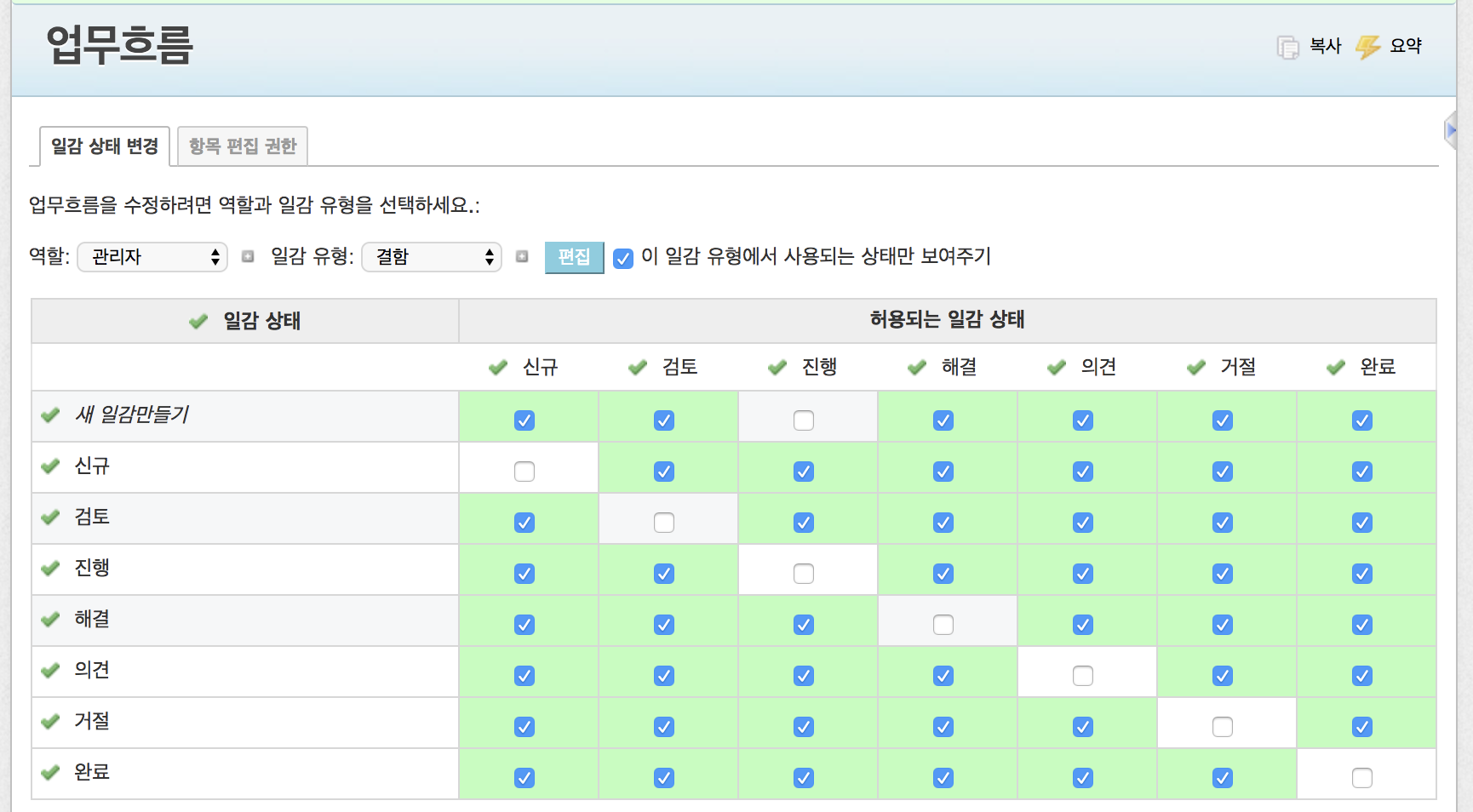Open the 일감 유형 dropdown showing 결함
This screenshot has height=812, width=1473.
click(432, 257)
